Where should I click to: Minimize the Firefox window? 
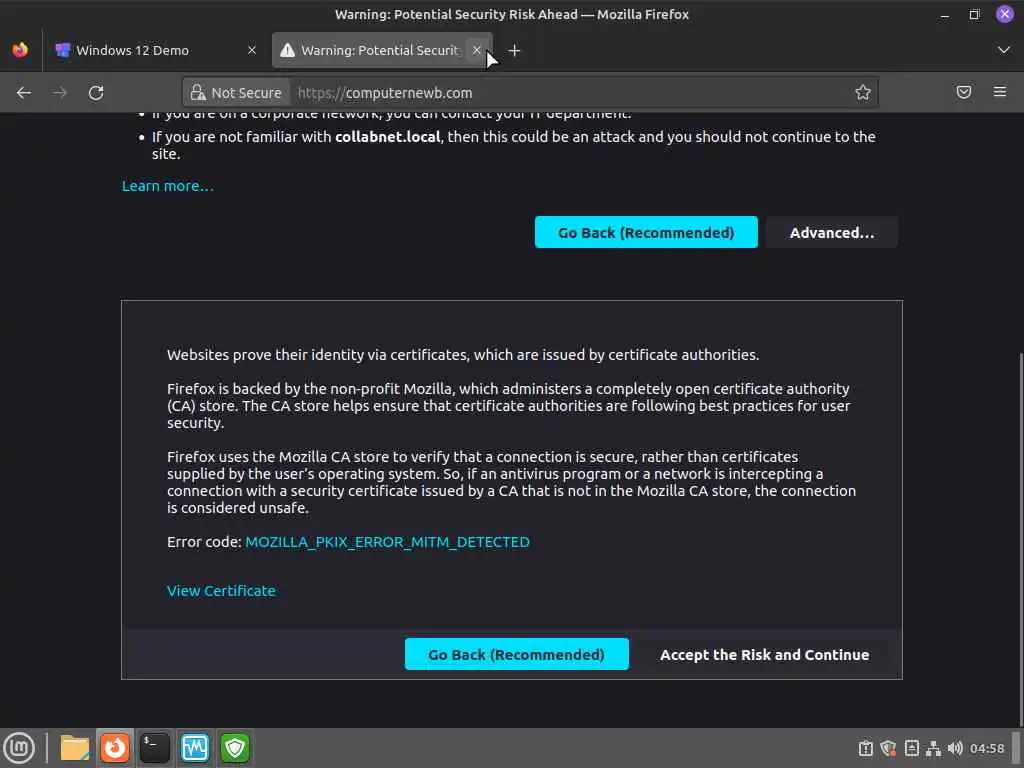tap(945, 14)
